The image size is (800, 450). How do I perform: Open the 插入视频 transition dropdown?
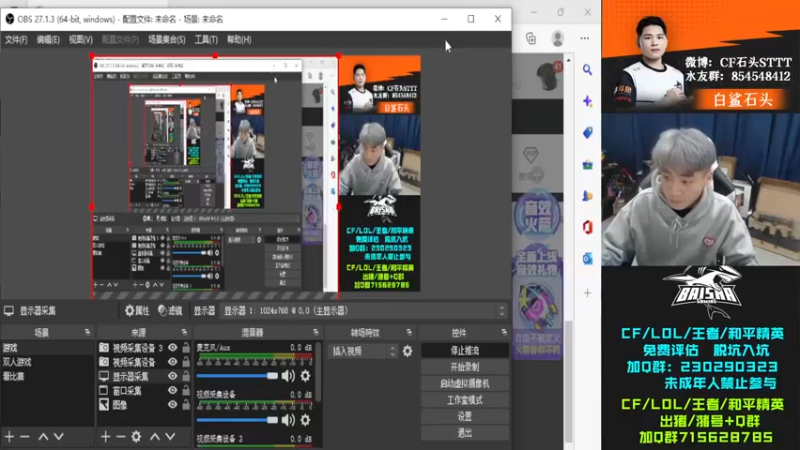point(363,351)
